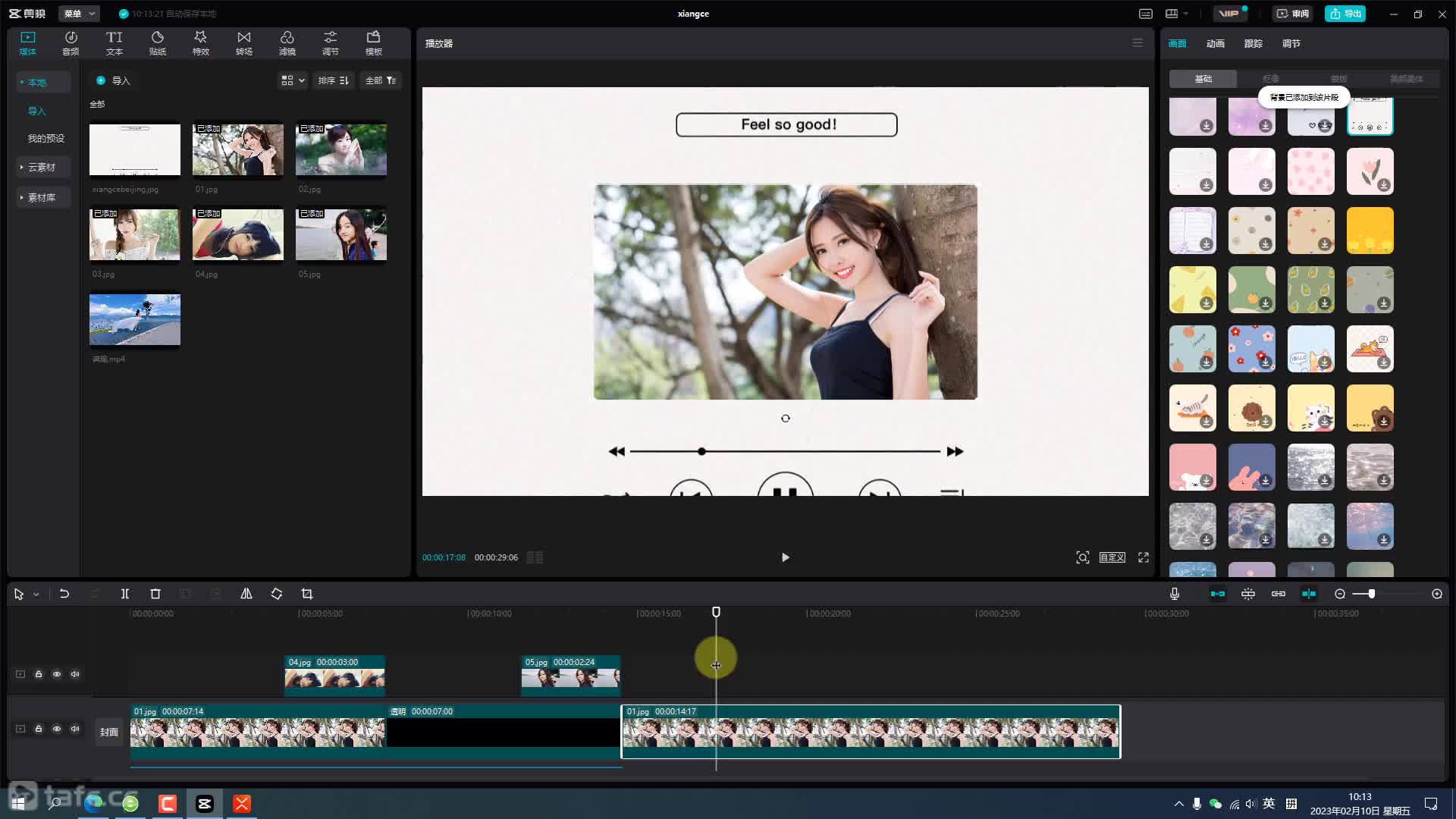Click the mirror flip tool
This screenshot has width=1456, height=819.
246,594
